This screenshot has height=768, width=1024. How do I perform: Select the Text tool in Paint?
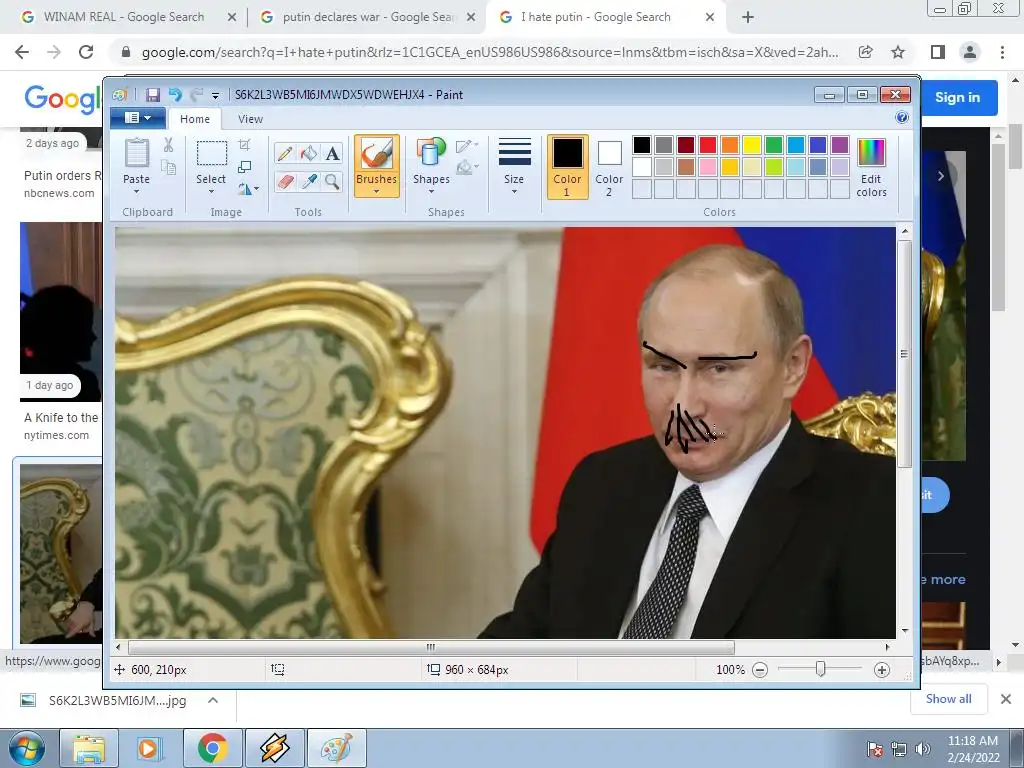click(332, 153)
